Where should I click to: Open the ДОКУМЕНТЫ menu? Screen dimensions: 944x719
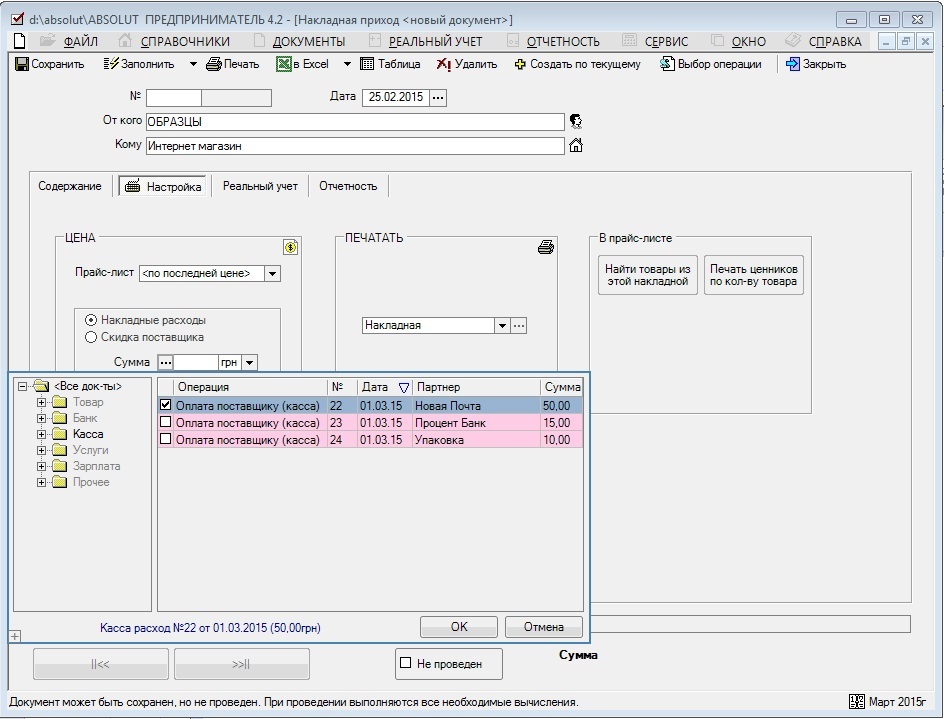309,42
